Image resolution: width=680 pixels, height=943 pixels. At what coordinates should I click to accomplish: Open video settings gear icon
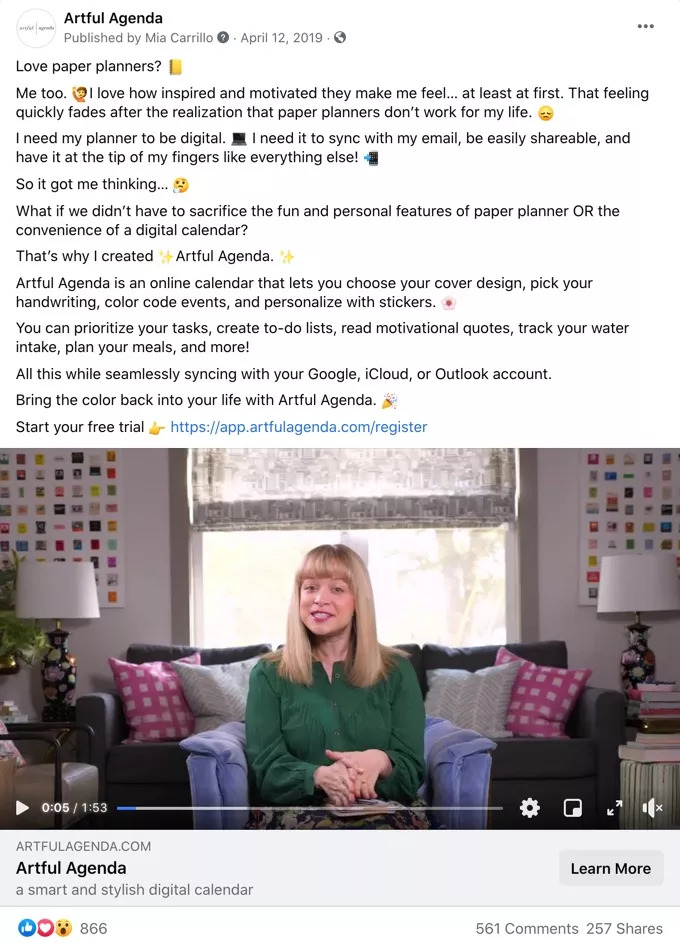tap(529, 807)
